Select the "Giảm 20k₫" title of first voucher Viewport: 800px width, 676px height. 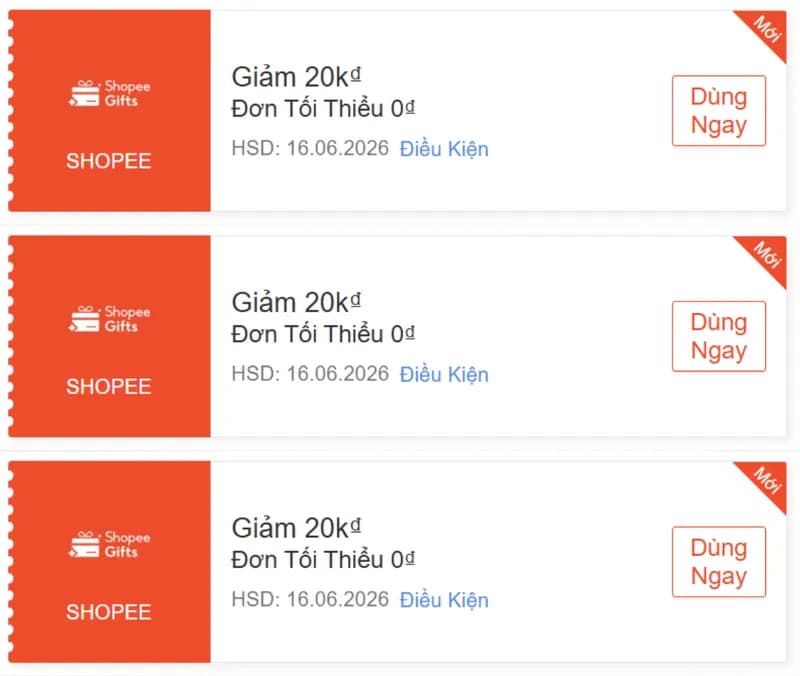coord(296,76)
